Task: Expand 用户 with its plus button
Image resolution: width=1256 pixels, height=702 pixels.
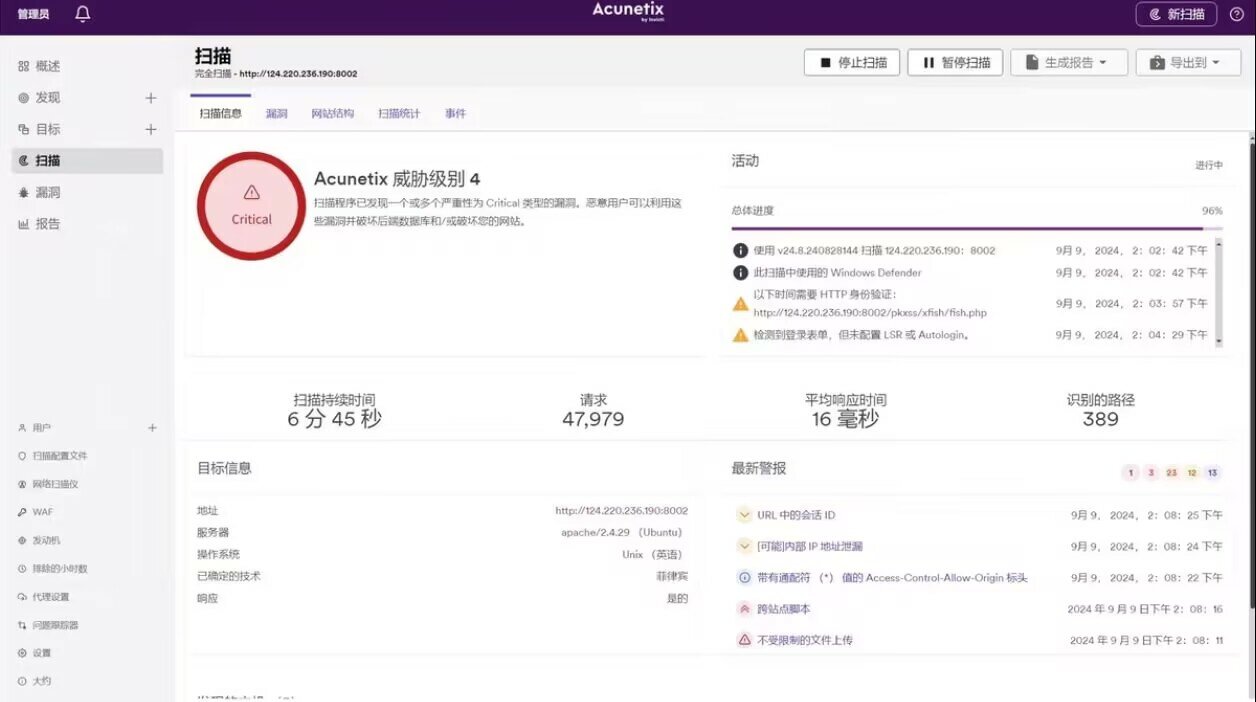Action: (153, 428)
